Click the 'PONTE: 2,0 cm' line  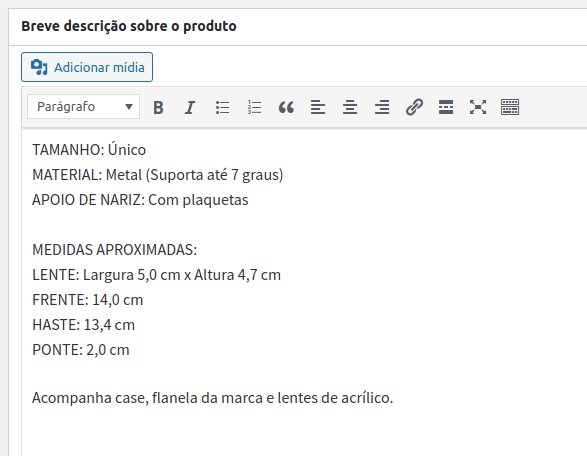pos(81,350)
